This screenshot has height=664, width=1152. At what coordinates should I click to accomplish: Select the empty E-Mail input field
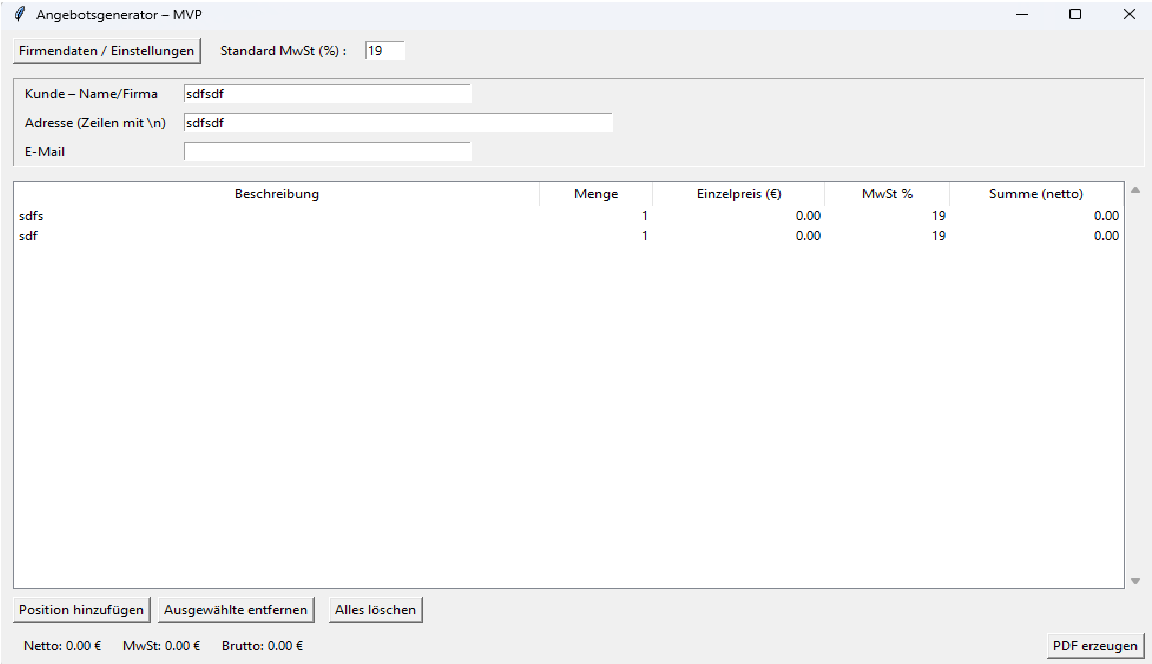[x=327, y=152]
